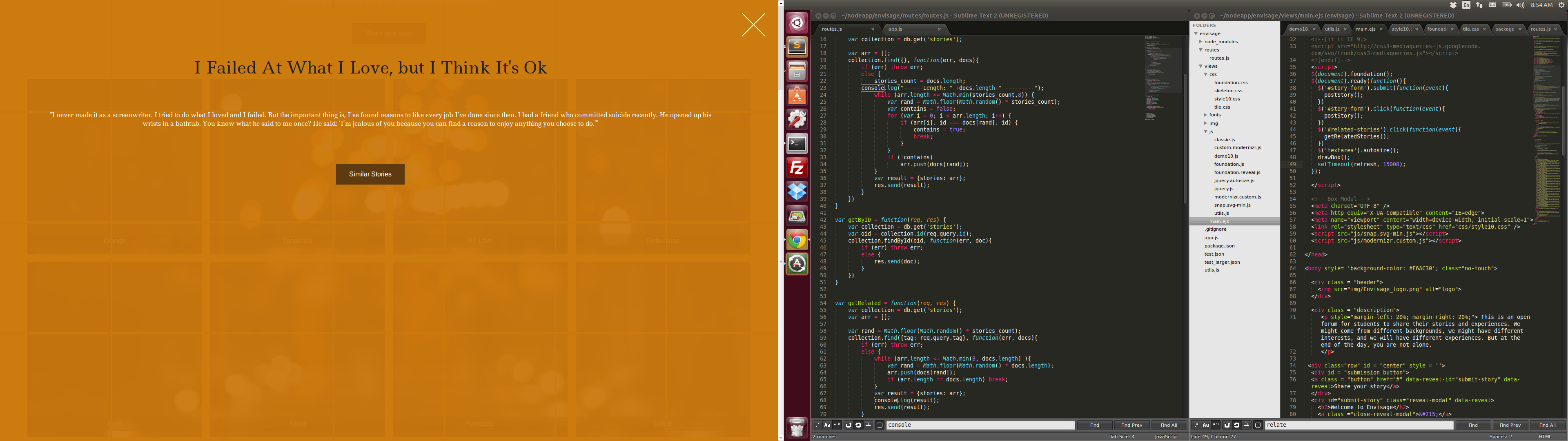The width and height of the screenshot is (1568, 441).
Task: Close the story overlay with X
Action: coord(753,25)
